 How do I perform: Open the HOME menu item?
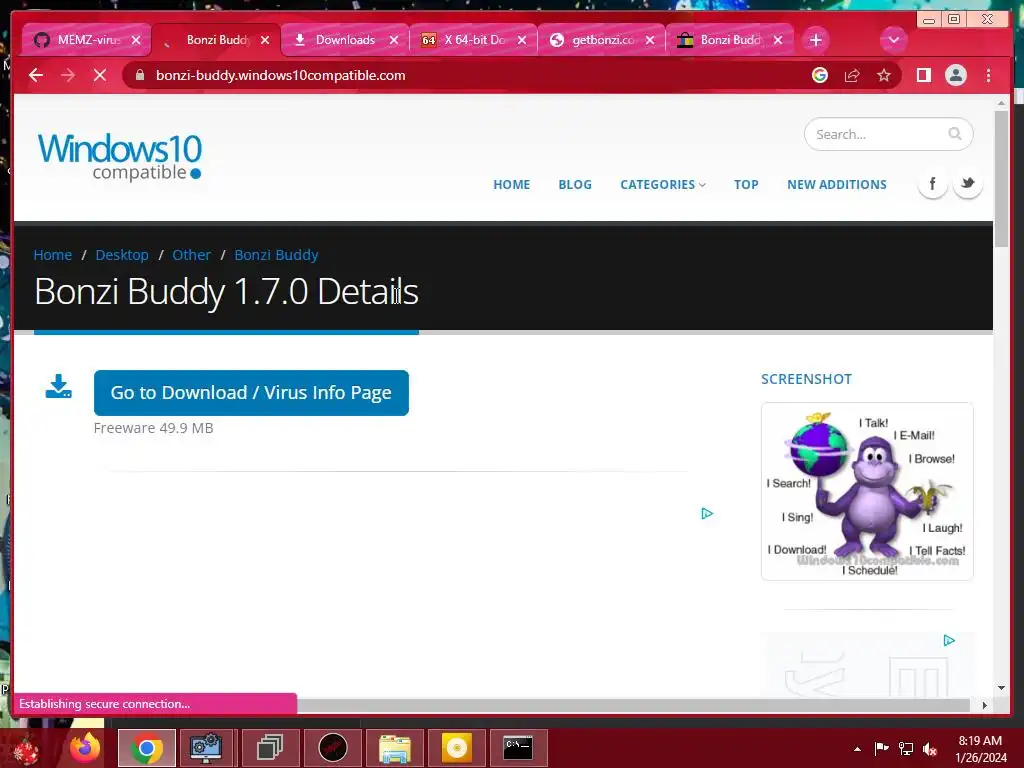(511, 185)
